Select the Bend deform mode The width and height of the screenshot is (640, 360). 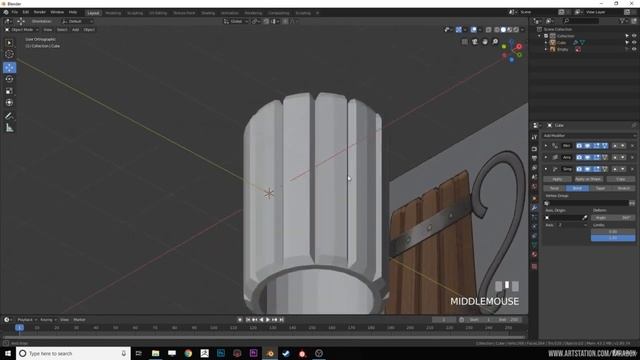pyautogui.click(x=577, y=188)
